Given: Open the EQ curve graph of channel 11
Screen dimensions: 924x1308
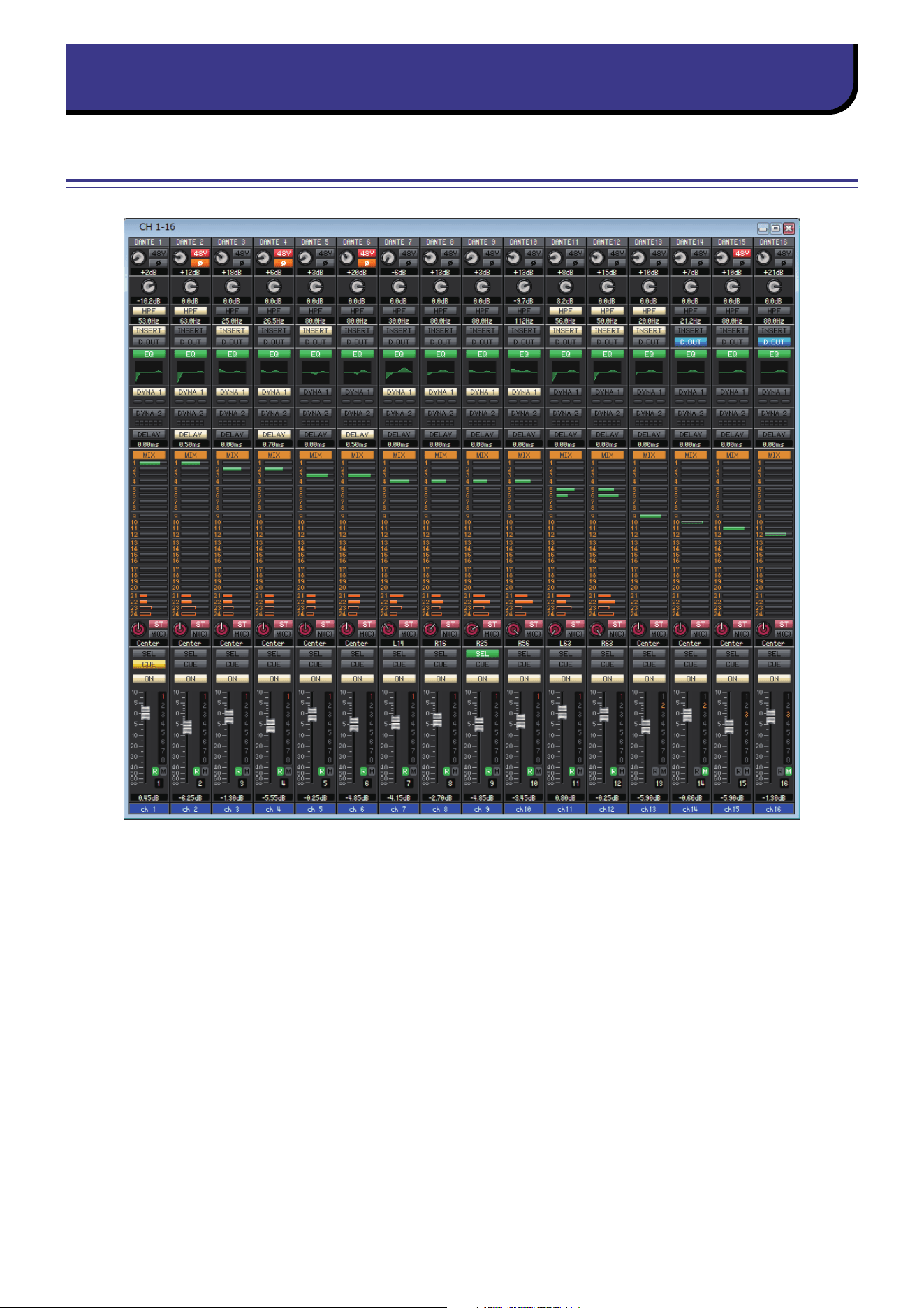Looking at the screenshot, I should (x=566, y=371).
